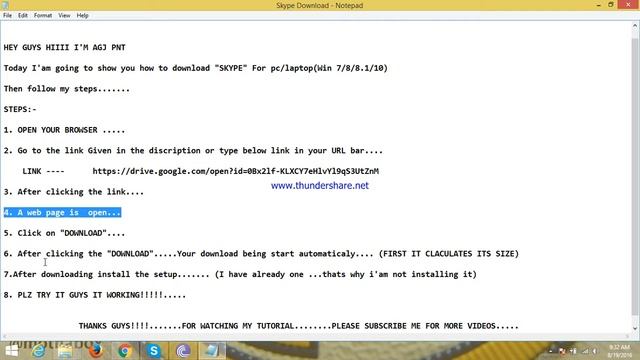Open the network icon in the system tray
The height and width of the screenshot is (360, 640).
pyautogui.click(x=585, y=351)
